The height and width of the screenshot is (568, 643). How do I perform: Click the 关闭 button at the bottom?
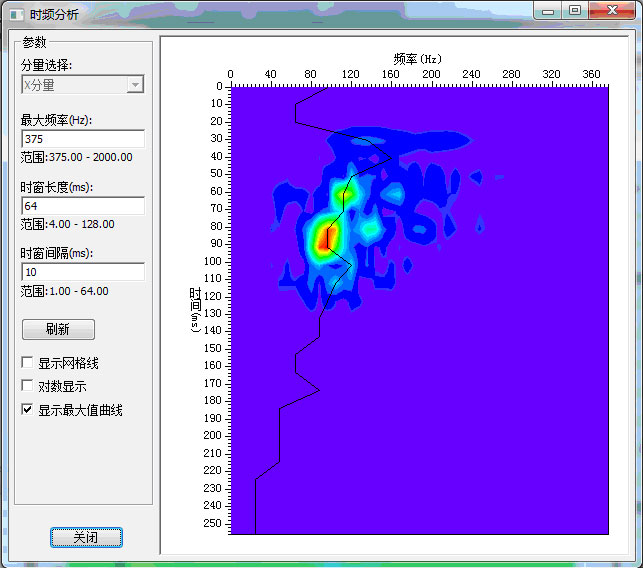click(86, 538)
